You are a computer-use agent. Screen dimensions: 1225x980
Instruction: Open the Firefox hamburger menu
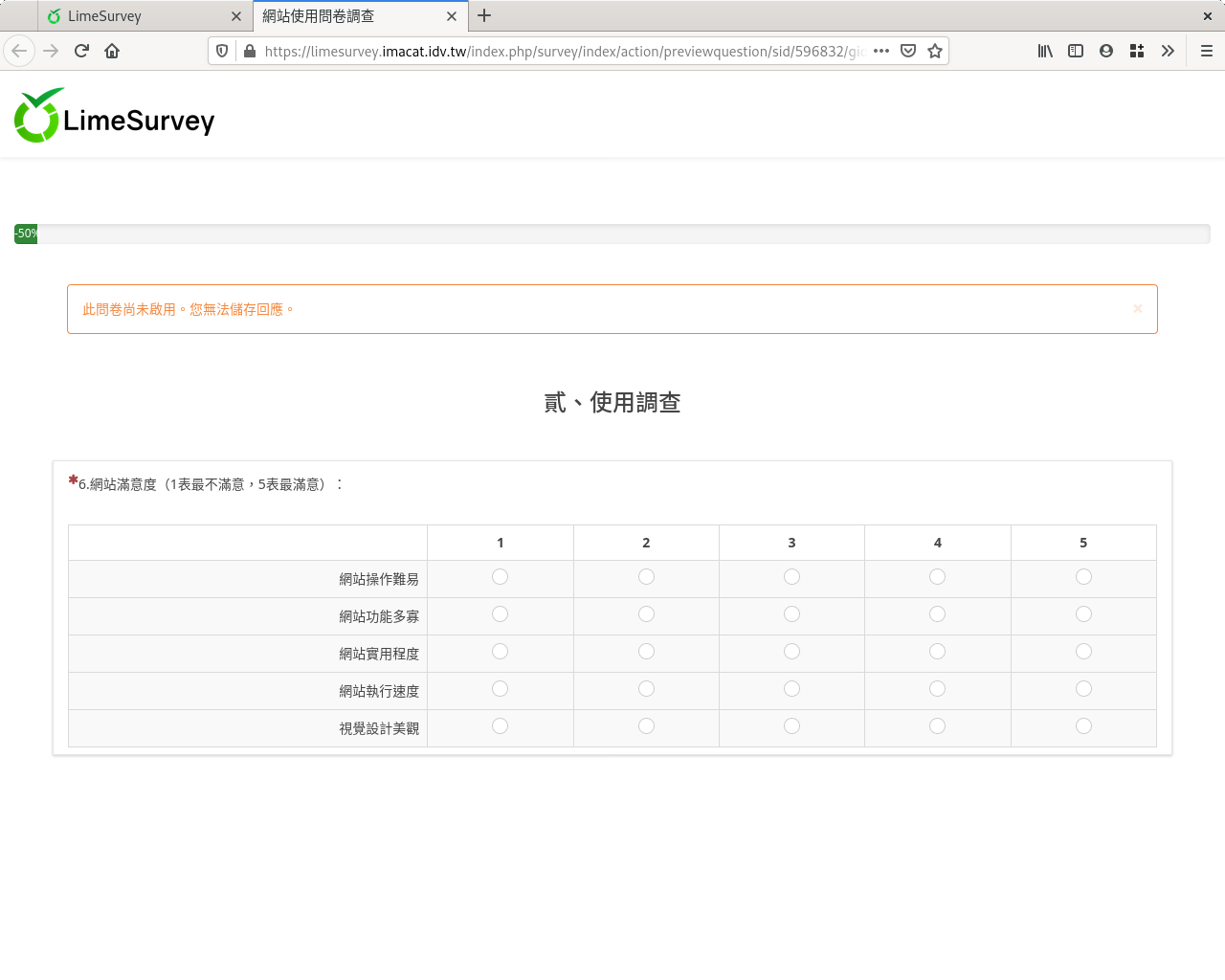(1207, 51)
